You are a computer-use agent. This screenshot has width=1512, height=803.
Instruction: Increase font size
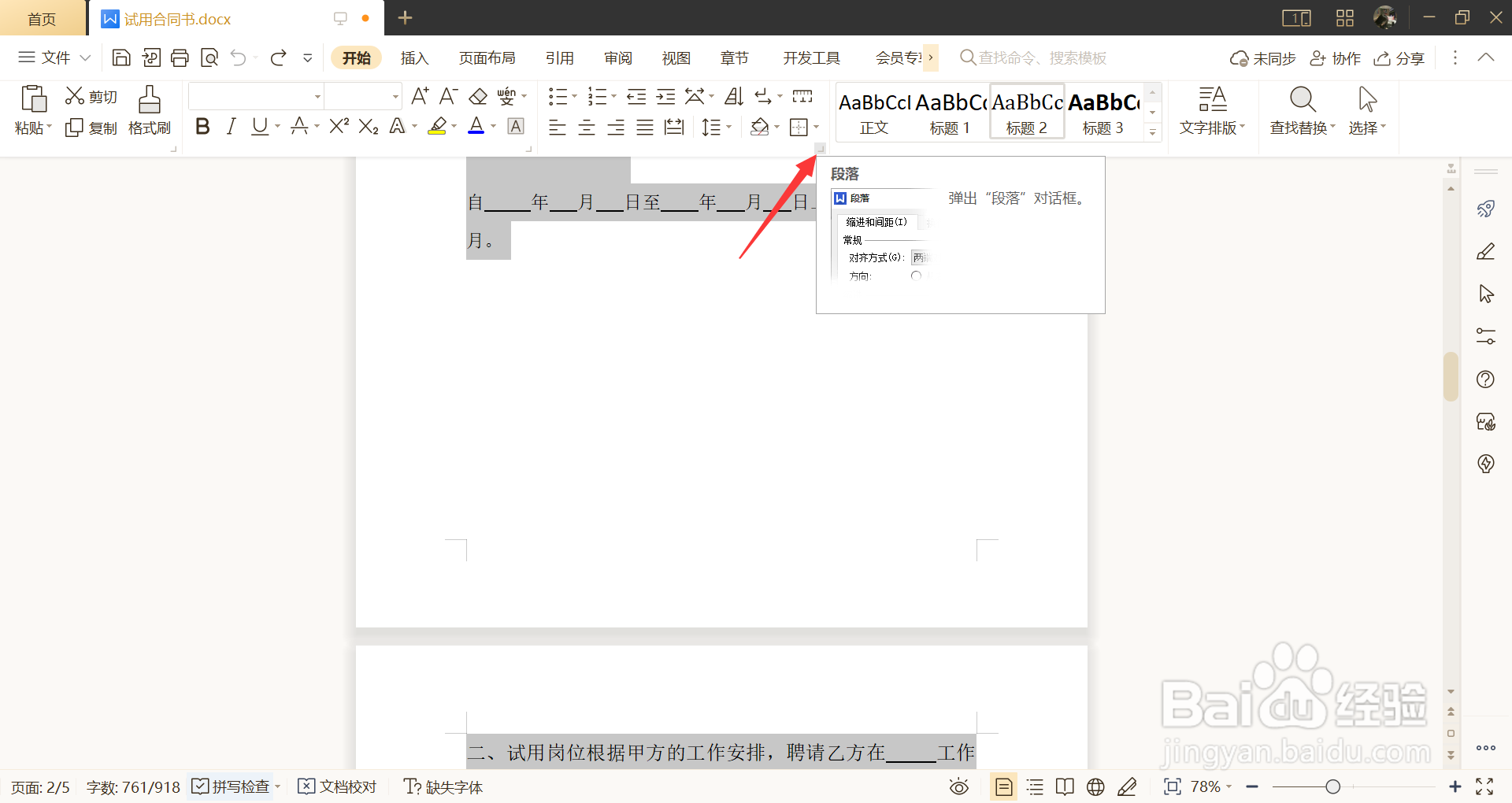point(420,97)
